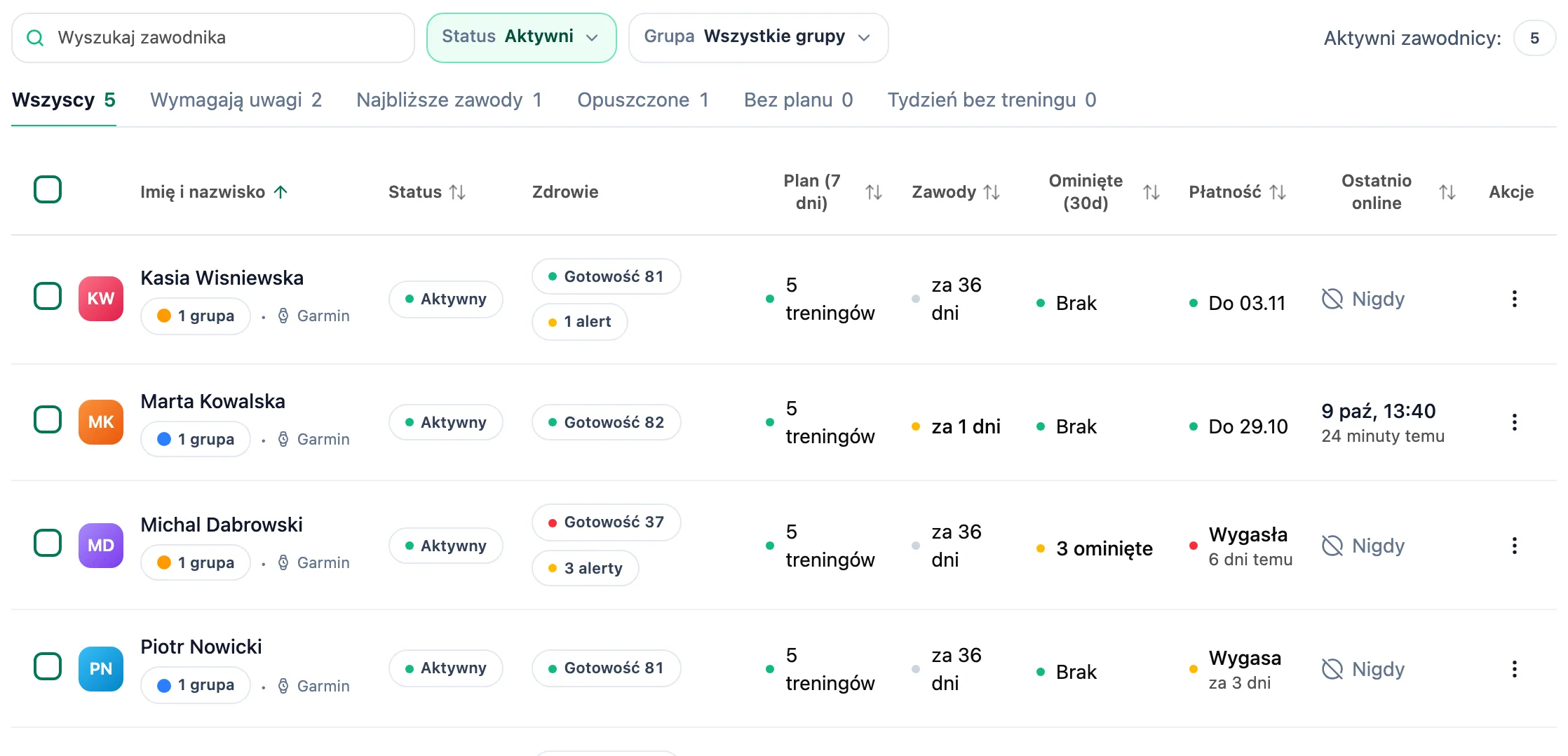The width and height of the screenshot is (1568, 756).
Task: Sort by Zawody column arrows
Action: [992, 192]
